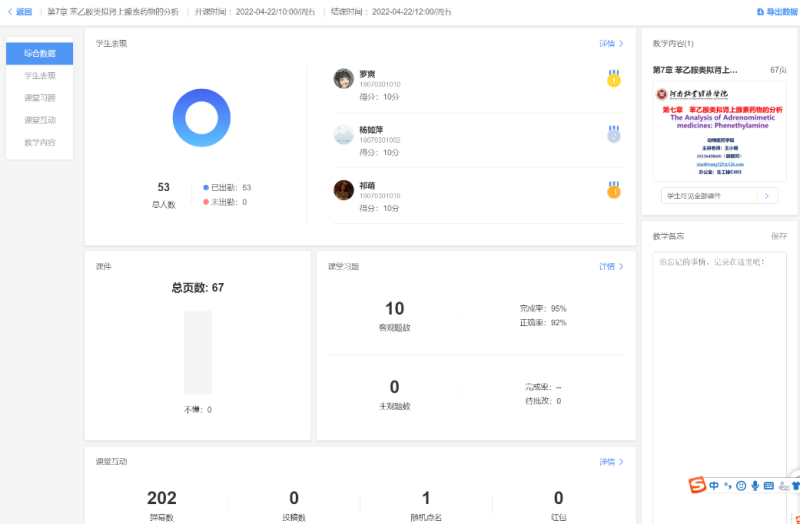800x524 pixels.
Task: Click the 导出数据 export data icon
Action: point(759,12)
